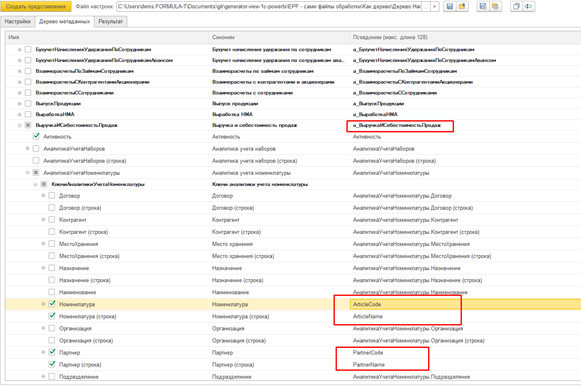Expand the ВзаиморасчетыСКонтрагентамиАкционерами node
This screenshot has width=581, height=387.
20,82
